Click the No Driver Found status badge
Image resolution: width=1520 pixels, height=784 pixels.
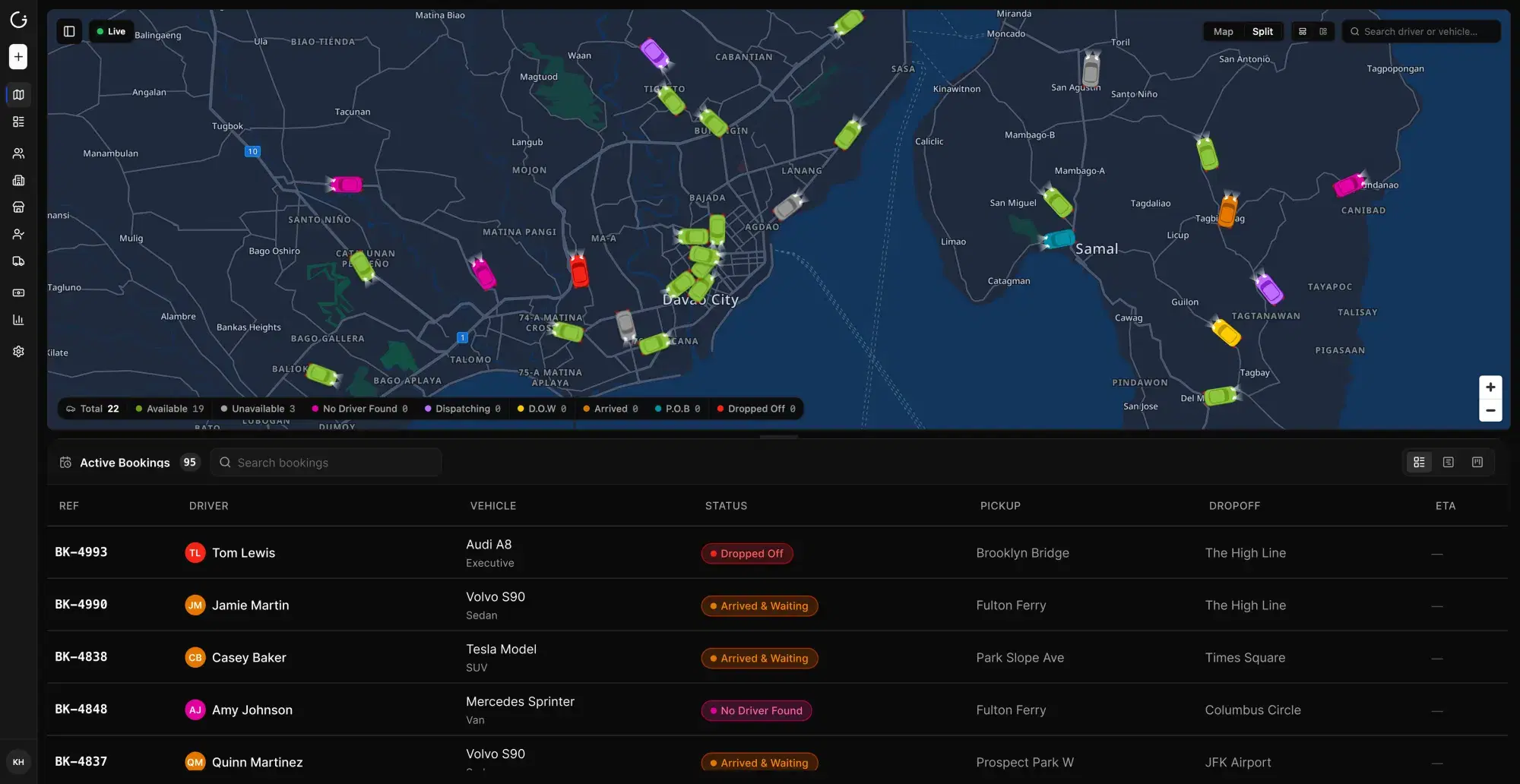click(756, 711)
